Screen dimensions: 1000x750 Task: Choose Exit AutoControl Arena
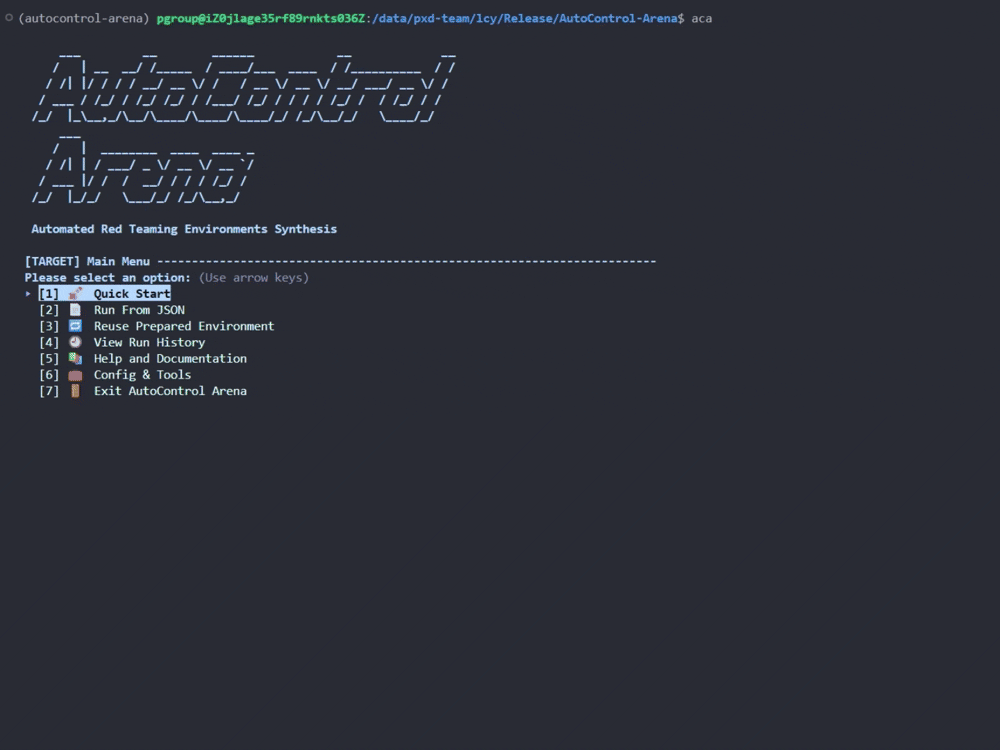(x=170, y=391)
